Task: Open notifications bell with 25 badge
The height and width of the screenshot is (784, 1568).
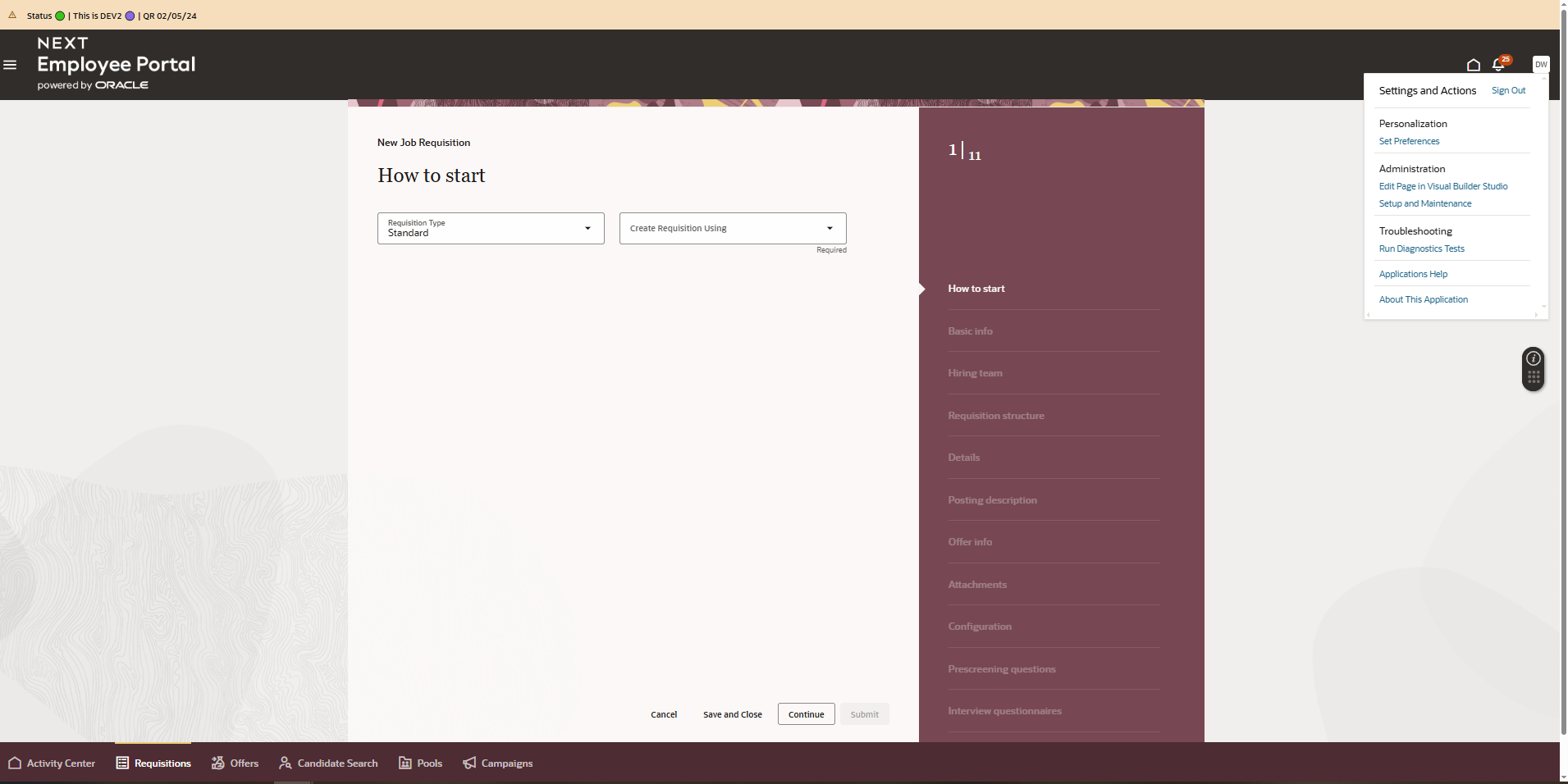Action: pyautogui.click(x=1500, y=64)
